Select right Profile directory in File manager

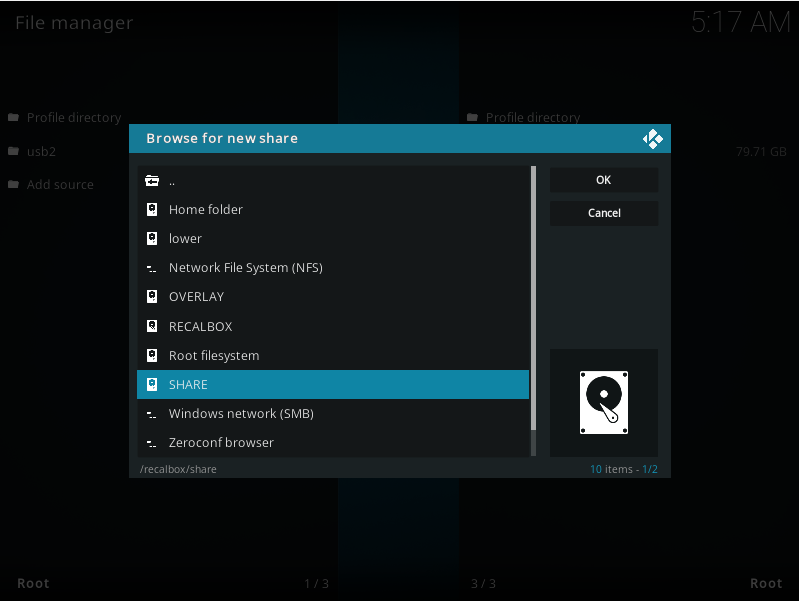(x=533, y=118)
